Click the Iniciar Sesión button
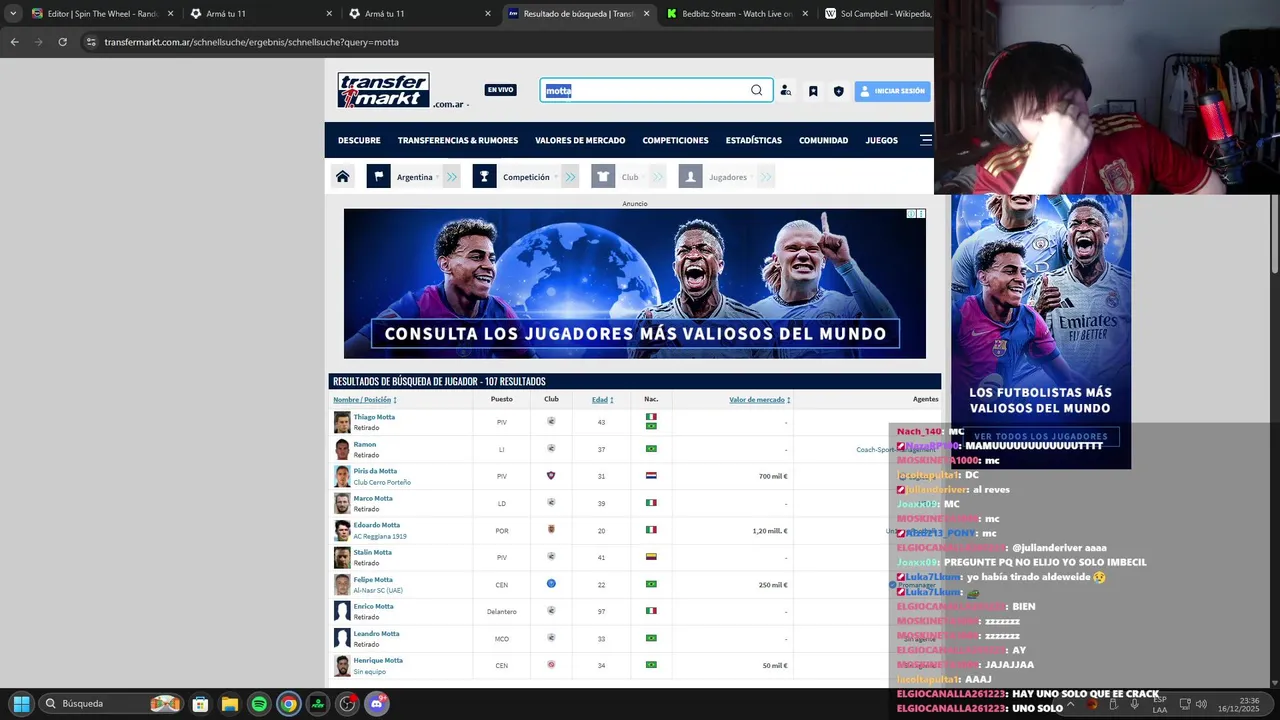Screen dimensions: 1280x720 (x=893, y=91)
